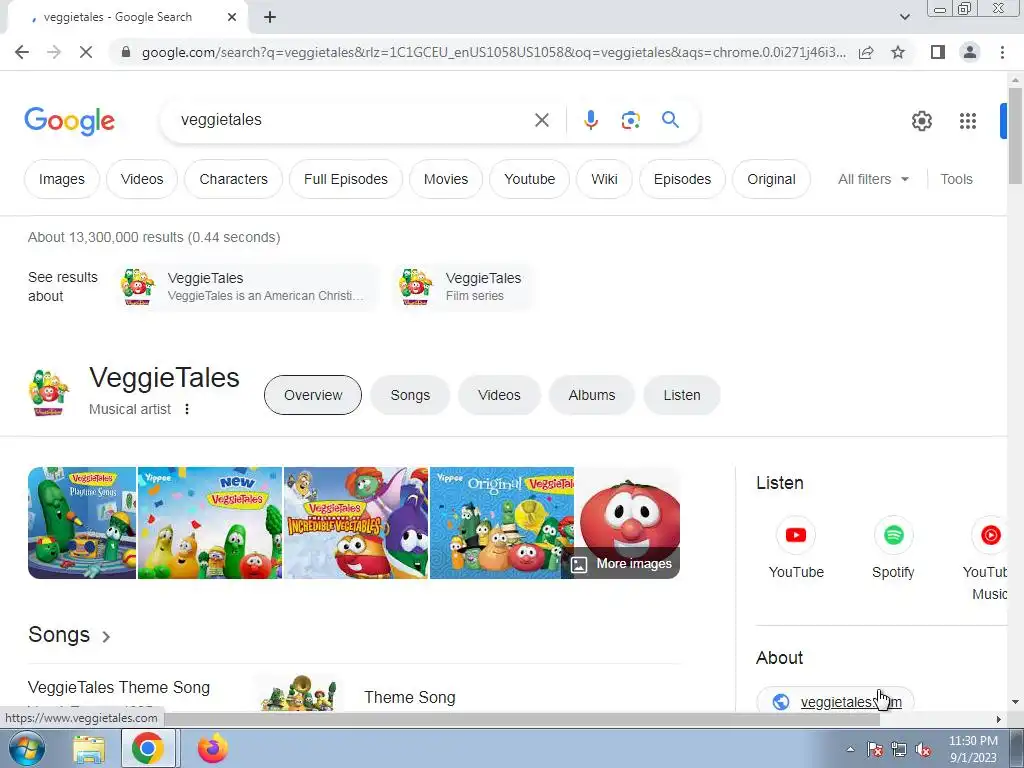Bookmark this page with the star icon
Image resolution: width=1024 pixels, height=768 pixels.
pos(898,52)
